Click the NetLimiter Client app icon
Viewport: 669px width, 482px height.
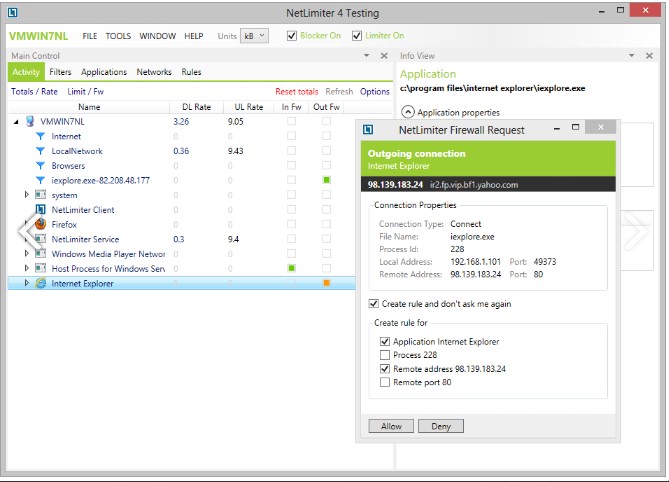(41, 209)
